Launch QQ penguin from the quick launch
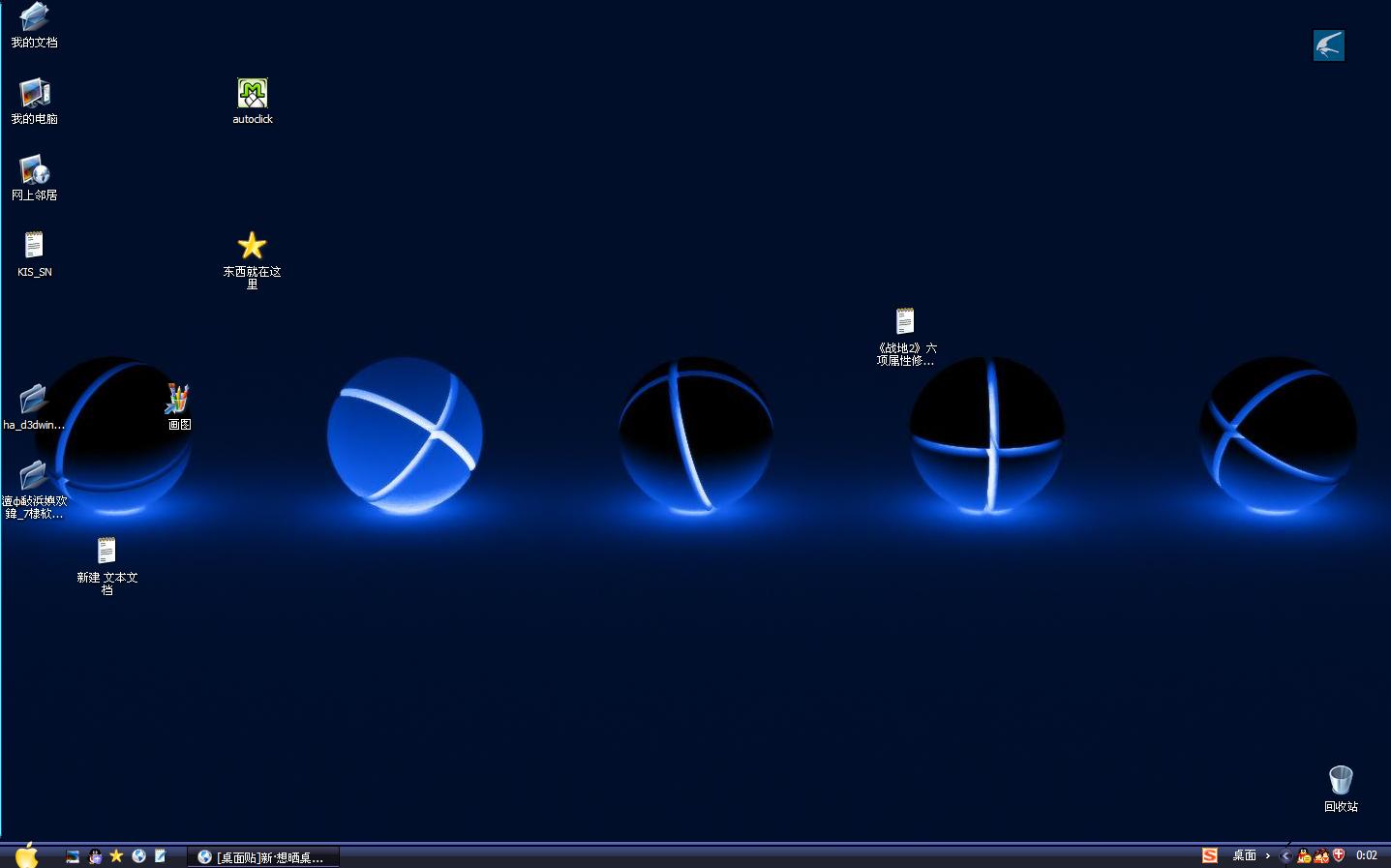The width and height of the screenshot is (1391, 868). coord(95,856)
